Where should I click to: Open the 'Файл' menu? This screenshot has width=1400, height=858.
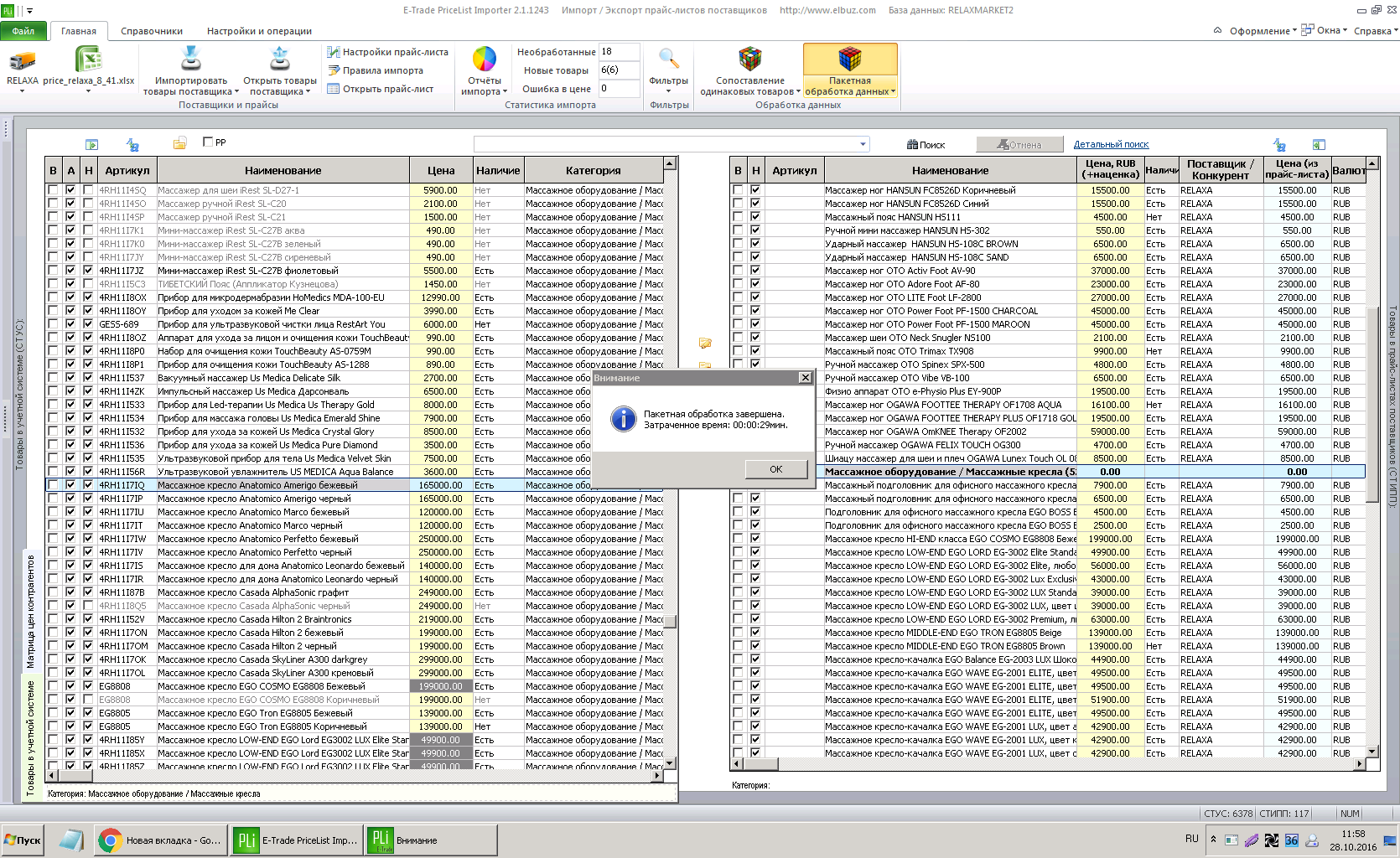[23, 31]
